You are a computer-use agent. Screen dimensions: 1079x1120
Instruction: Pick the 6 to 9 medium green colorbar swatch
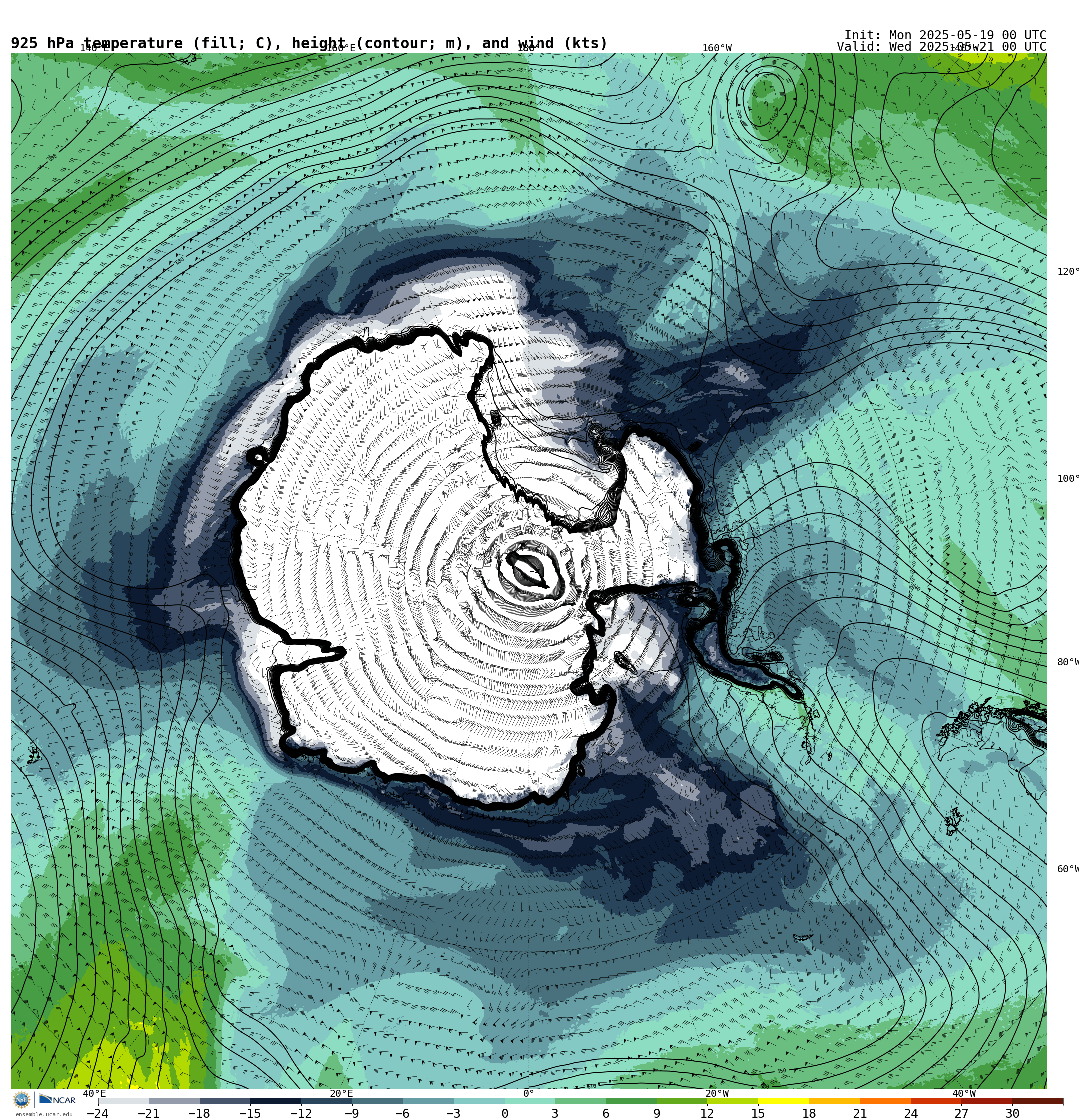click(x=631, y=1101)
